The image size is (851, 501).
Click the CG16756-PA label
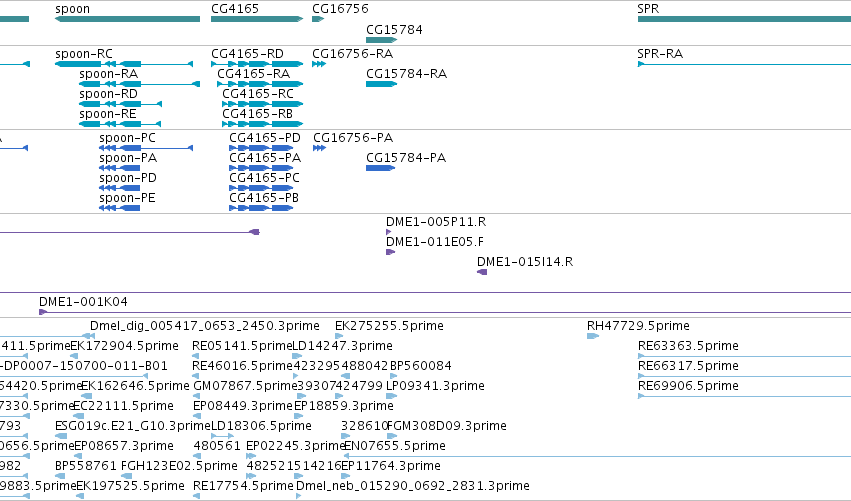click(x=353, y=138)
